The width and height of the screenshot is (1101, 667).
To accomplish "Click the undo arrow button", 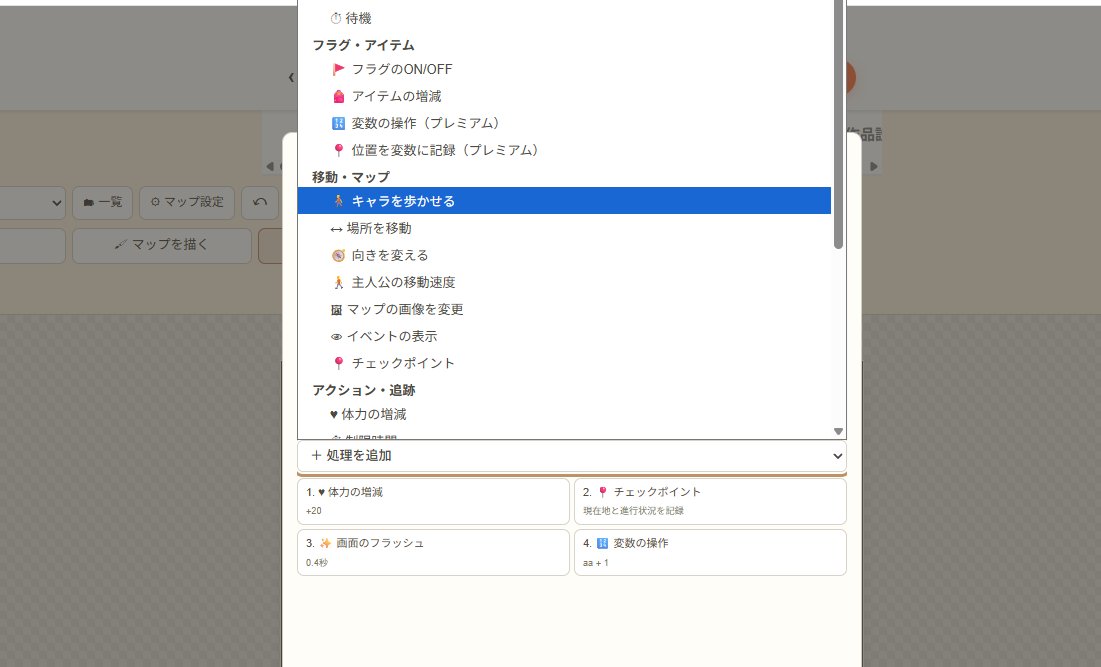I will [260, 202].
